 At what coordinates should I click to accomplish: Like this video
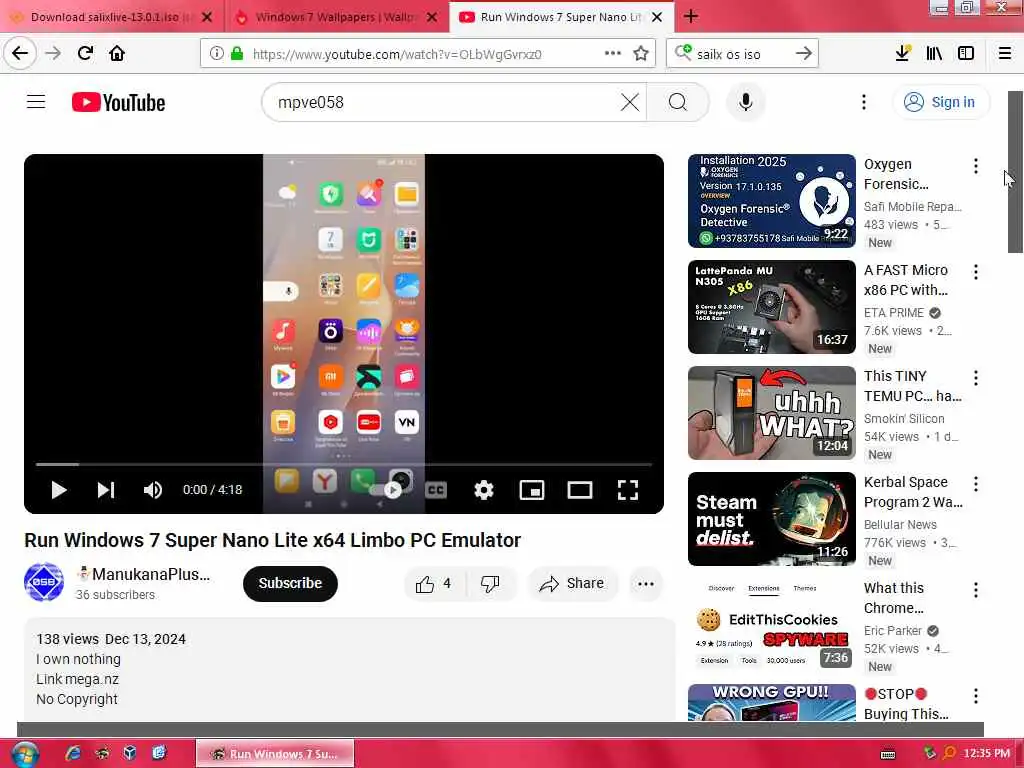pyautogui.click(x=435, y=583)
